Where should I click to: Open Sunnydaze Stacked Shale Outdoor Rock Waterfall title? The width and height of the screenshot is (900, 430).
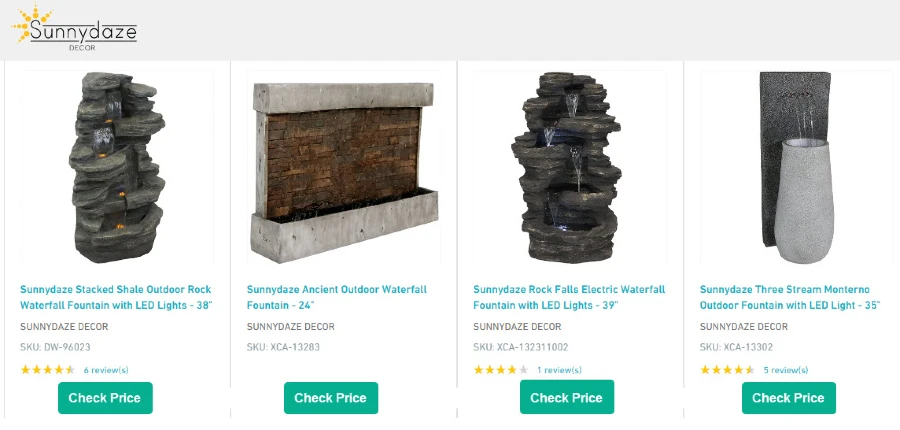pos(116,297)
